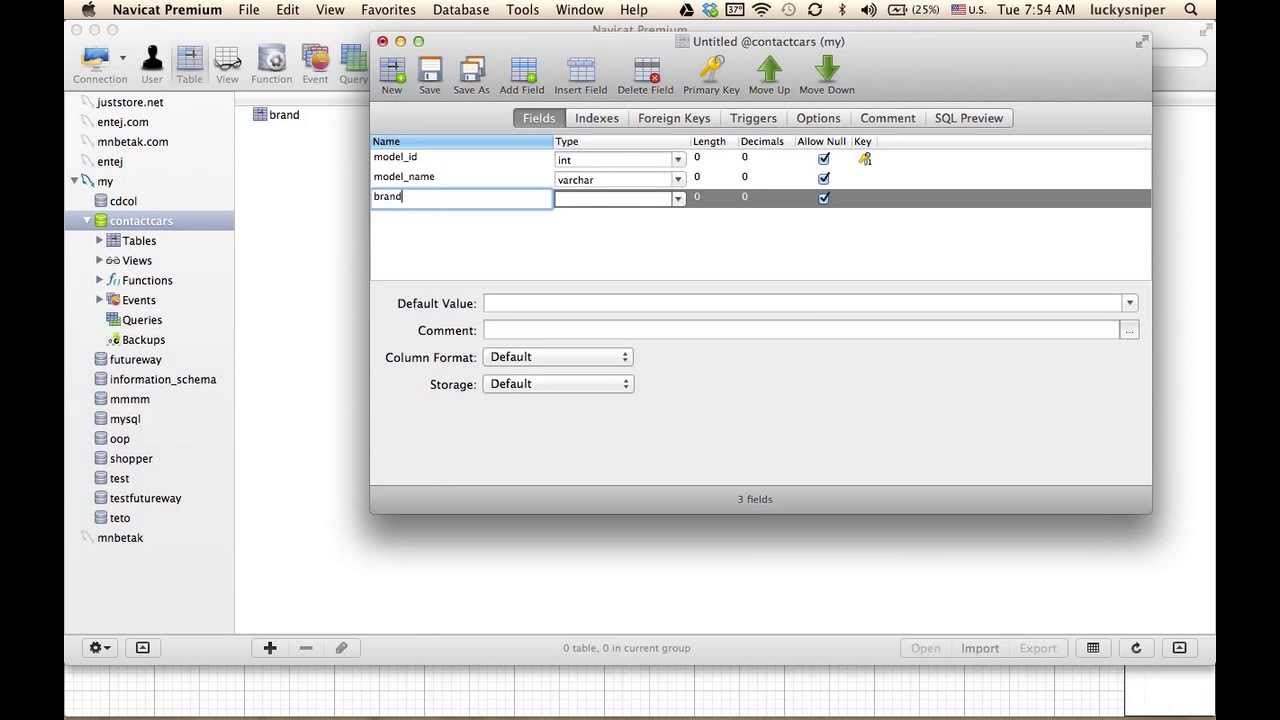
Task: Open Type dropdown for model_name row
Action: [678, 180]
